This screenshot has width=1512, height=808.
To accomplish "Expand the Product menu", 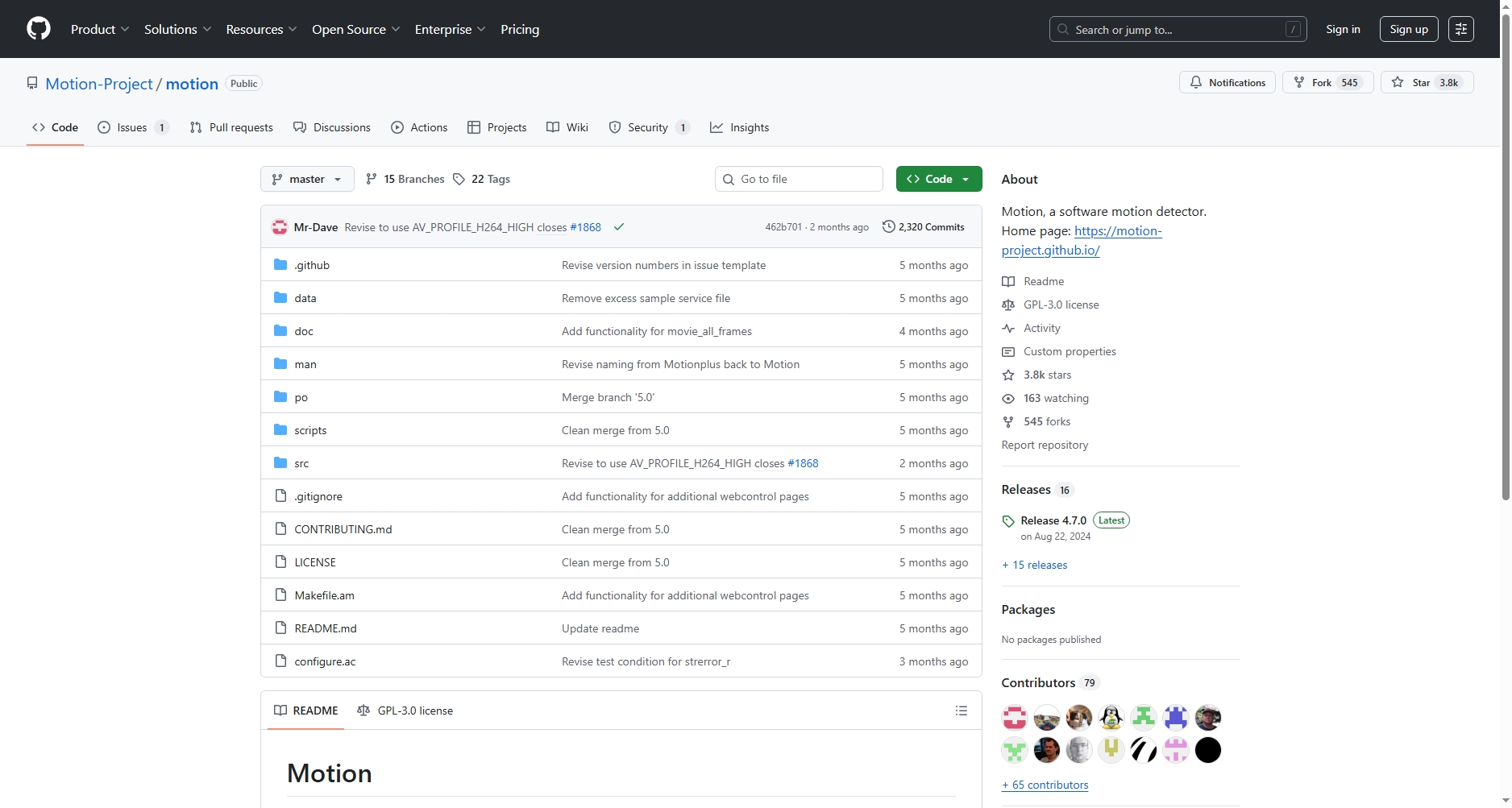I will tap(100, 29).
